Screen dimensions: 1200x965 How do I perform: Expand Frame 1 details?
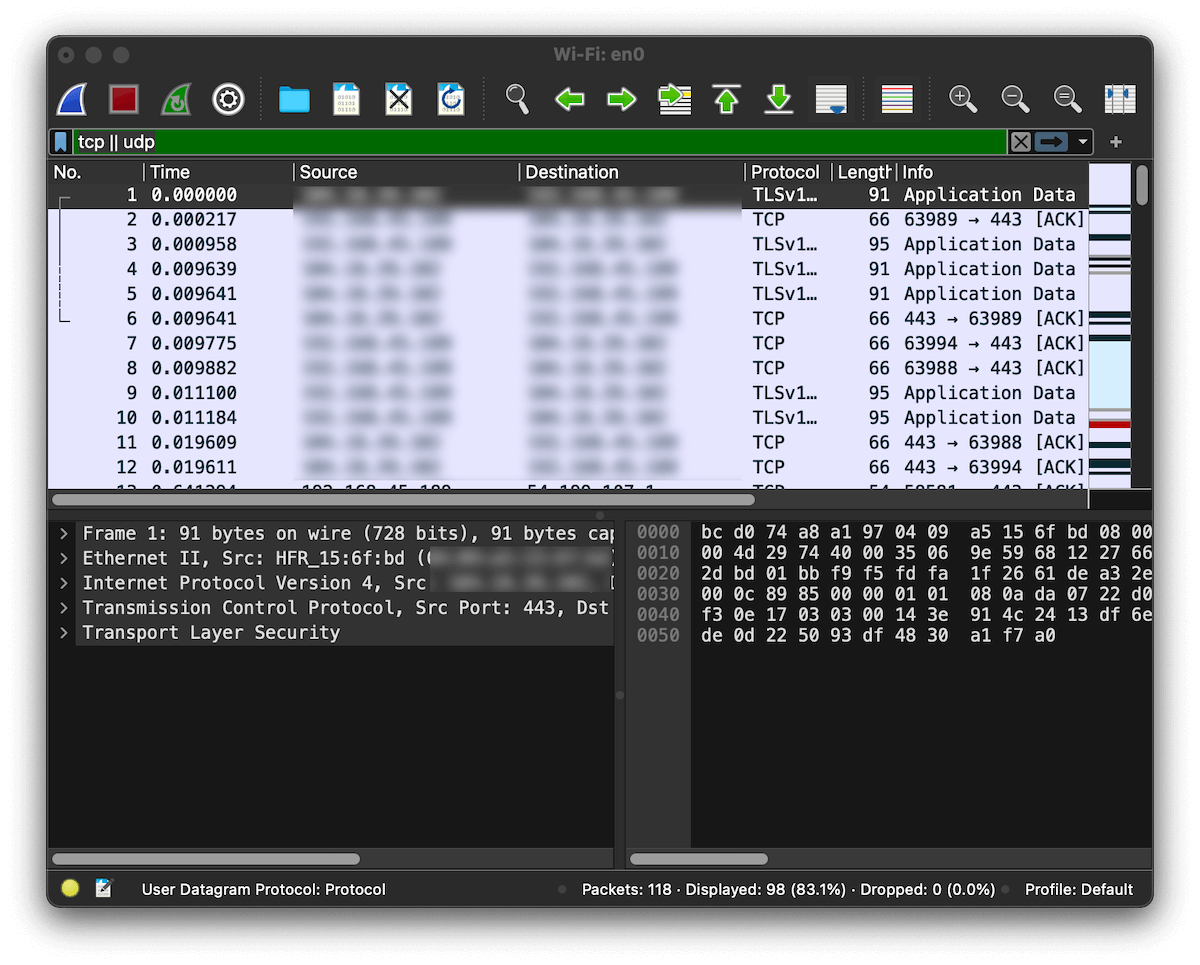[63, 534]
